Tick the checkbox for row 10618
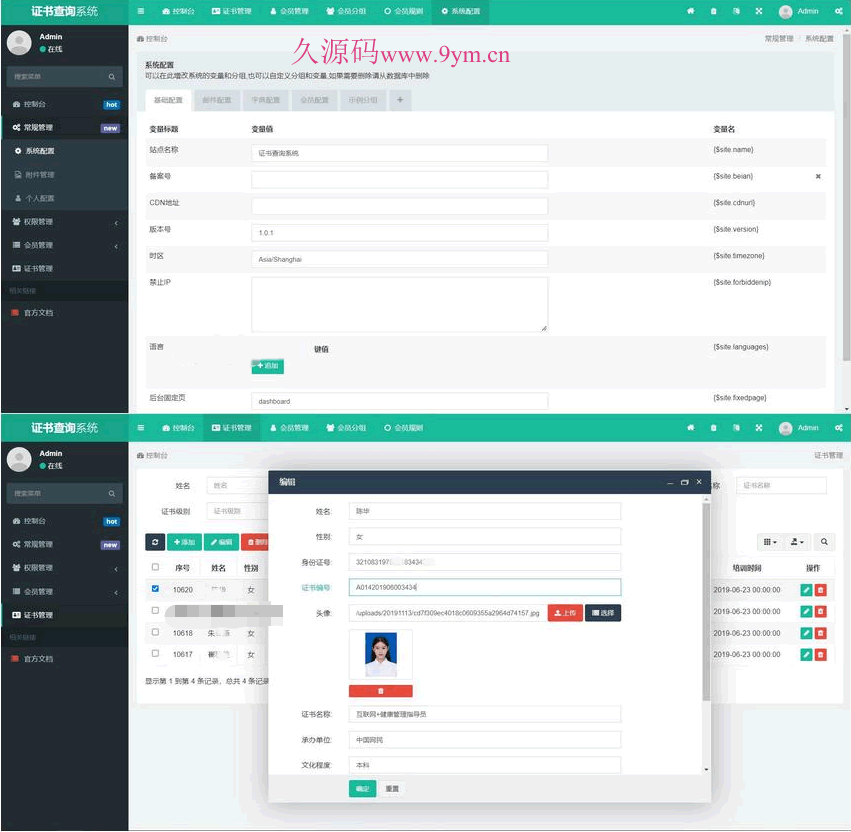 155,632
